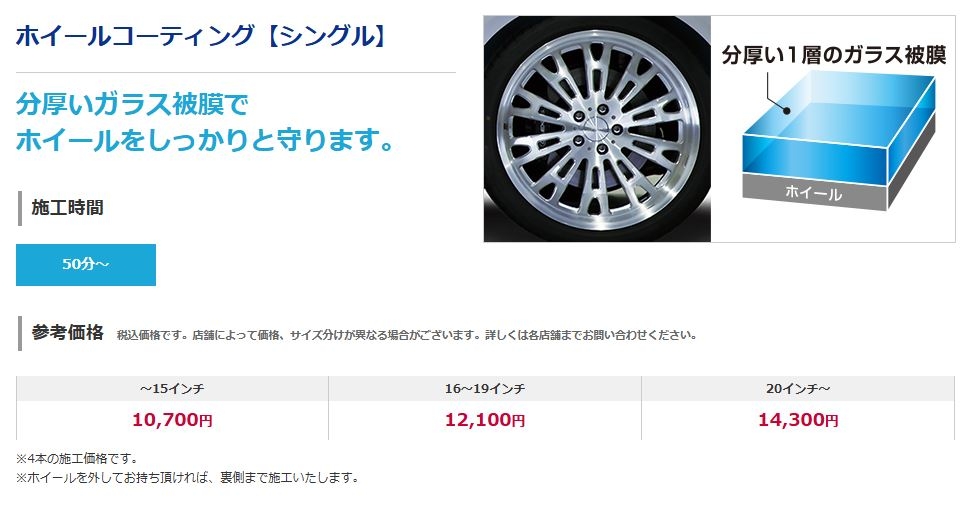
Task: Click the ※4本の施工価格です note
Action: (x=77, y=459)
